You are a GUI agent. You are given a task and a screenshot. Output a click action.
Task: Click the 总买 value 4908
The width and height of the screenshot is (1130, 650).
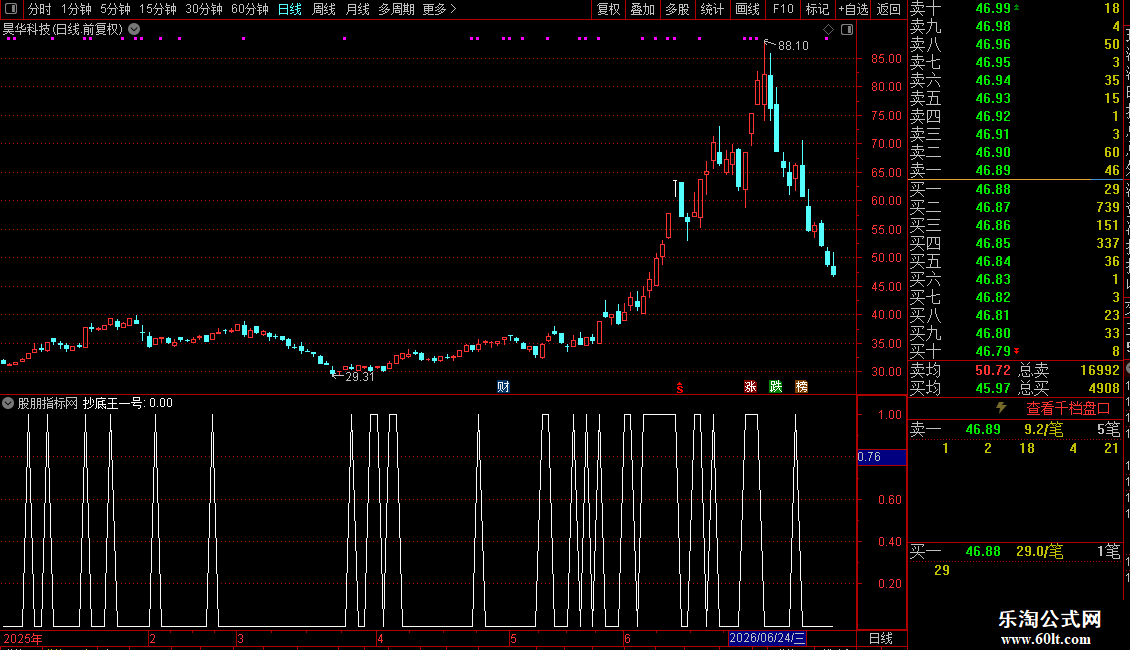[x=1104, y=388]
